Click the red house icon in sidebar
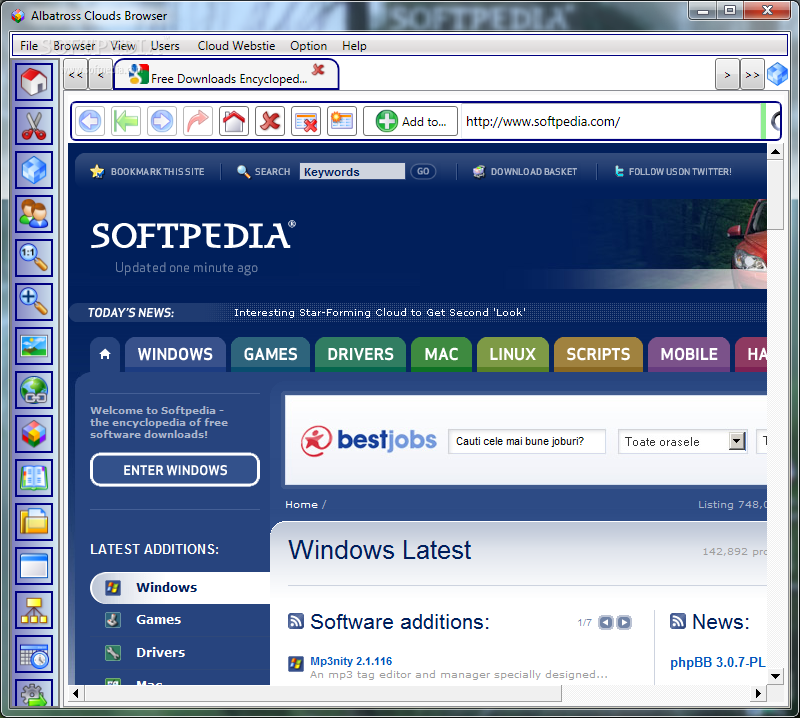 [x=34, y=82]
